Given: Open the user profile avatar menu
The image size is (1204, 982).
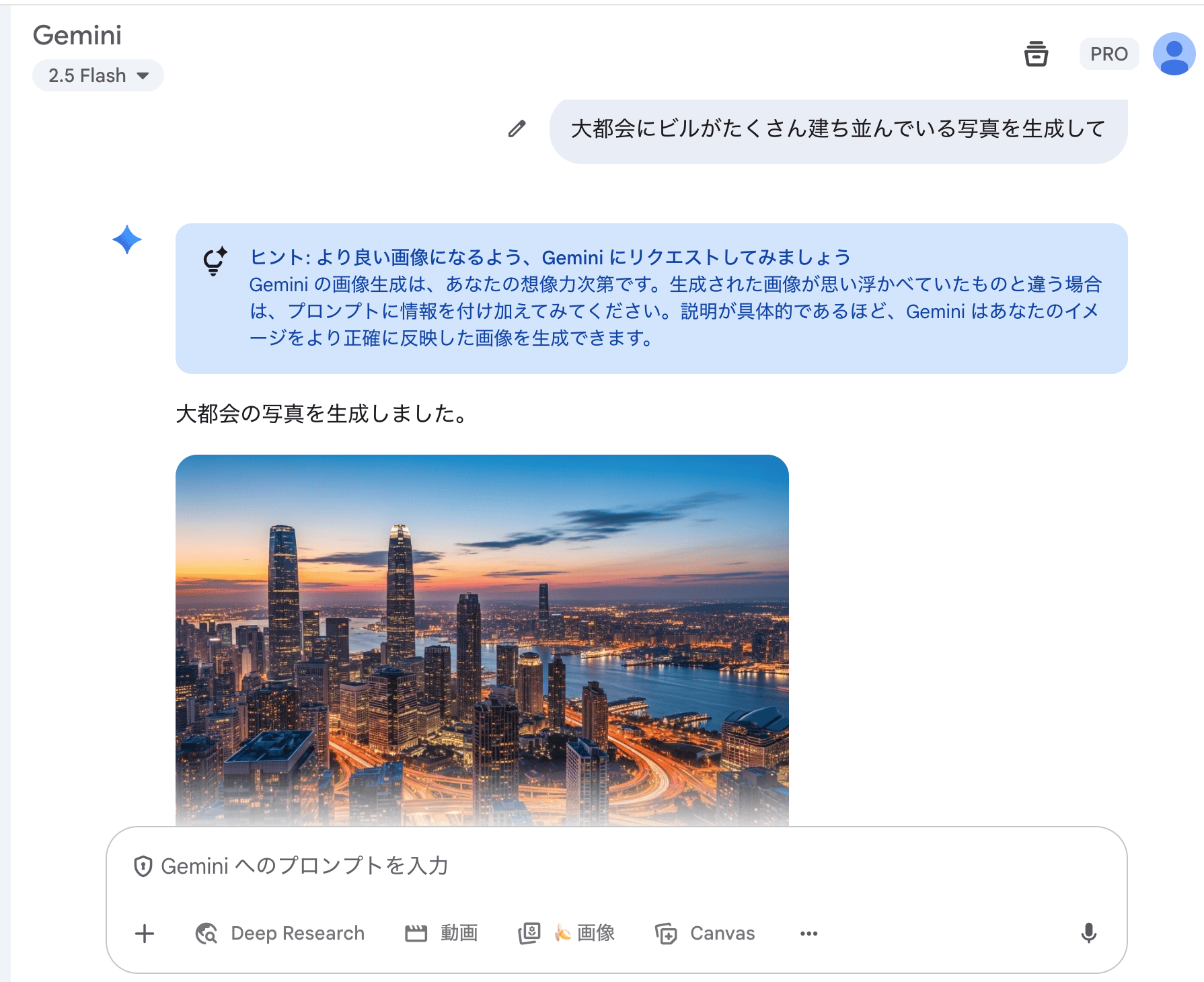Looking at the screenshot, I should pos(1174,54).
